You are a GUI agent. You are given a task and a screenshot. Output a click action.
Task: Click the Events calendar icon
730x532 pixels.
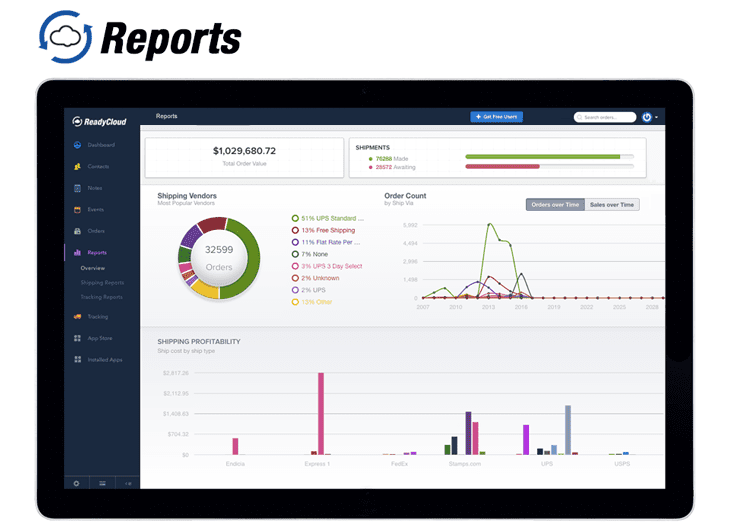77,209
